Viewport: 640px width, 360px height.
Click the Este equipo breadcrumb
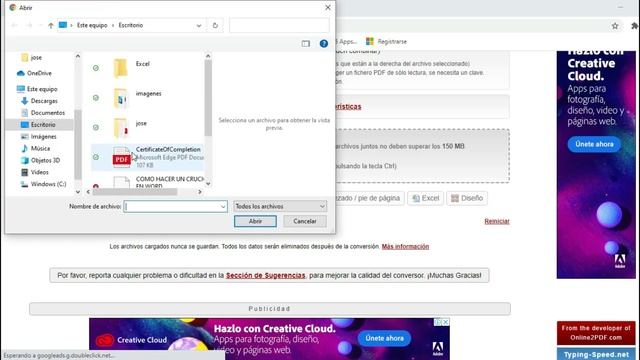pyautogui.click(x=92, y=25)
